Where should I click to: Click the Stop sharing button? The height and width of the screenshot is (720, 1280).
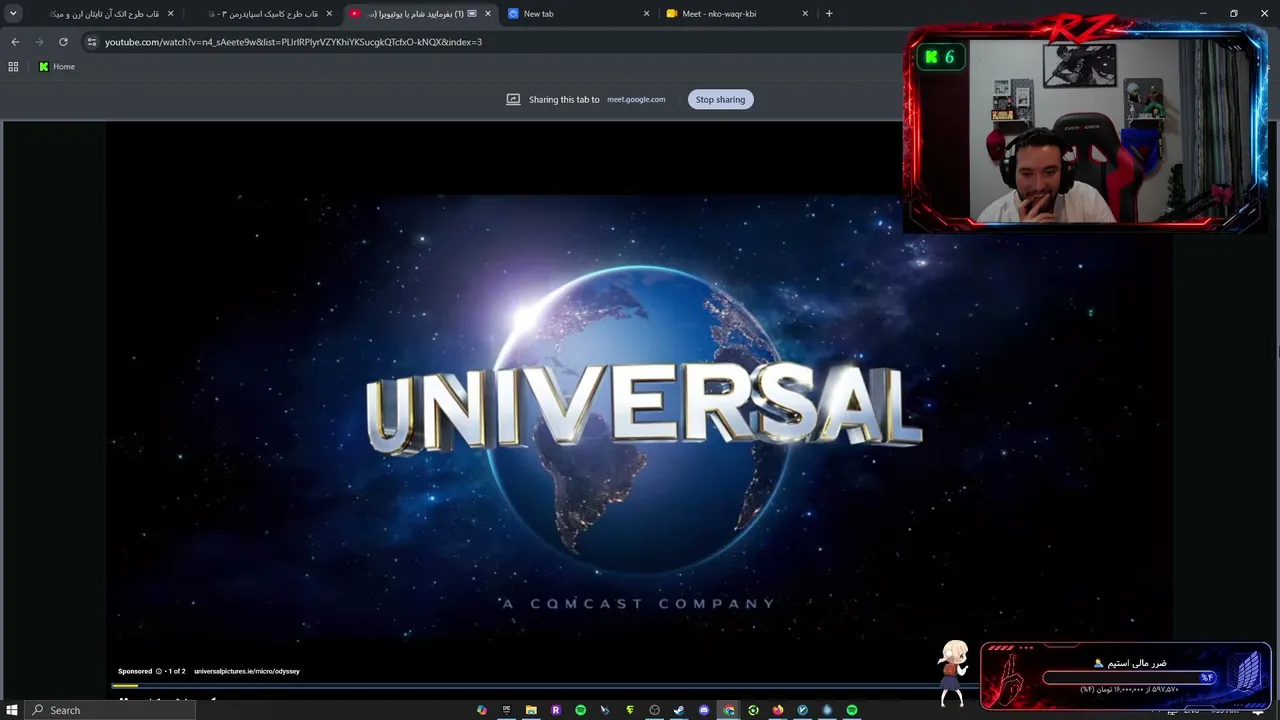[720, 99]
